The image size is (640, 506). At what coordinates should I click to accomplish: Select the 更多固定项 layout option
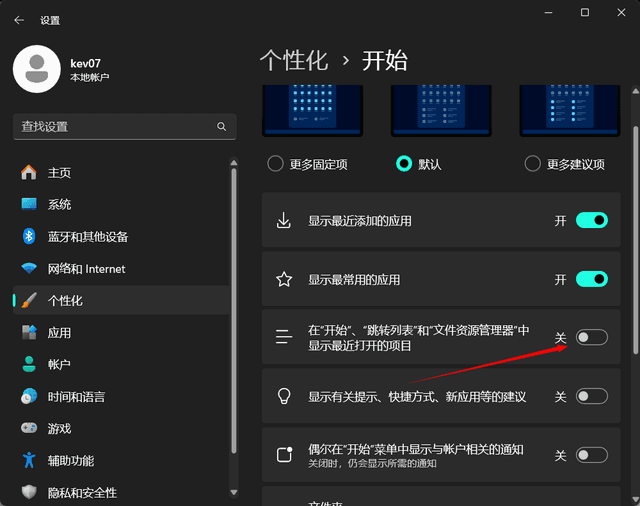(x=277, y=164)
